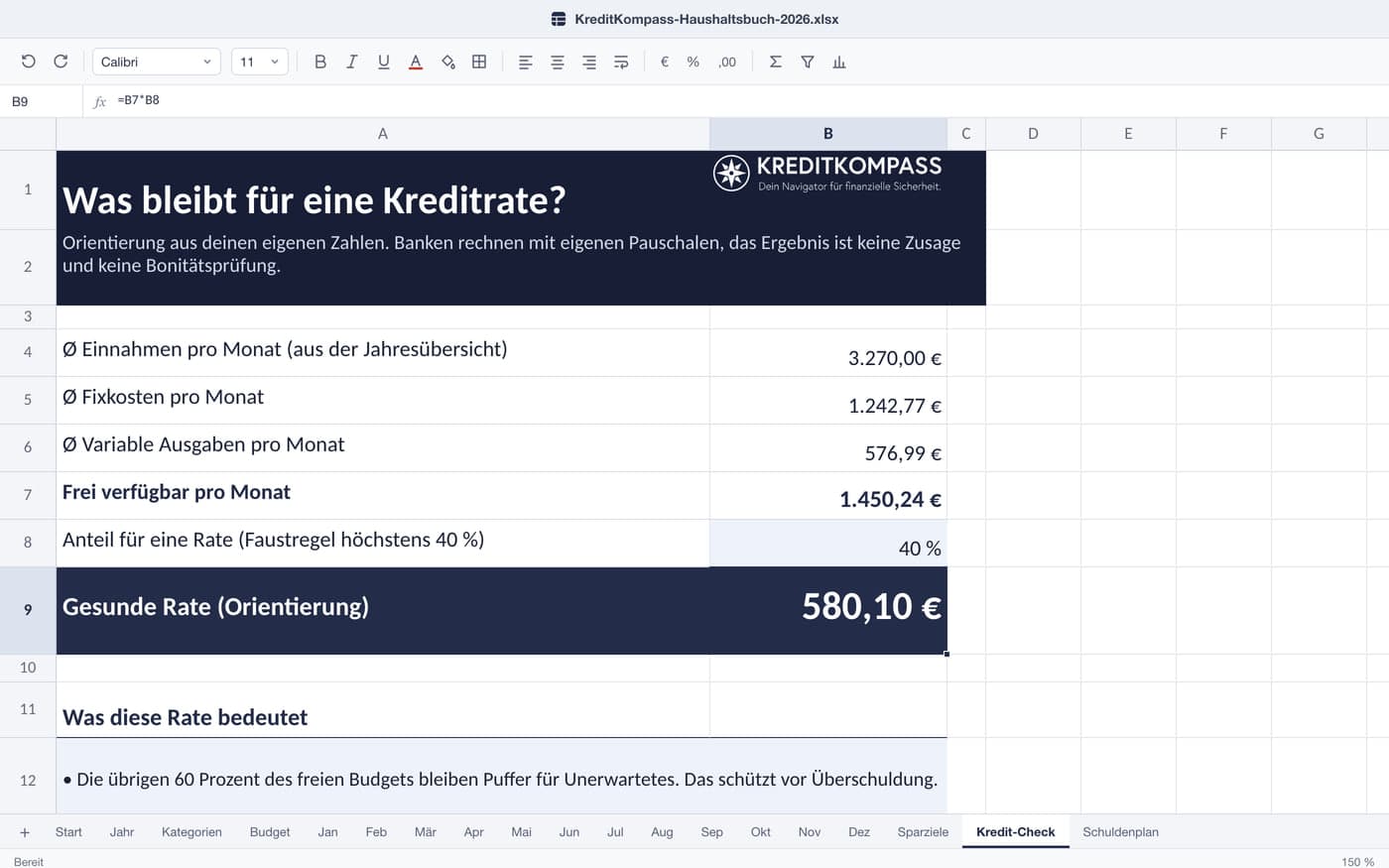
Task: Select column A header
Action: tap(383, 134)
